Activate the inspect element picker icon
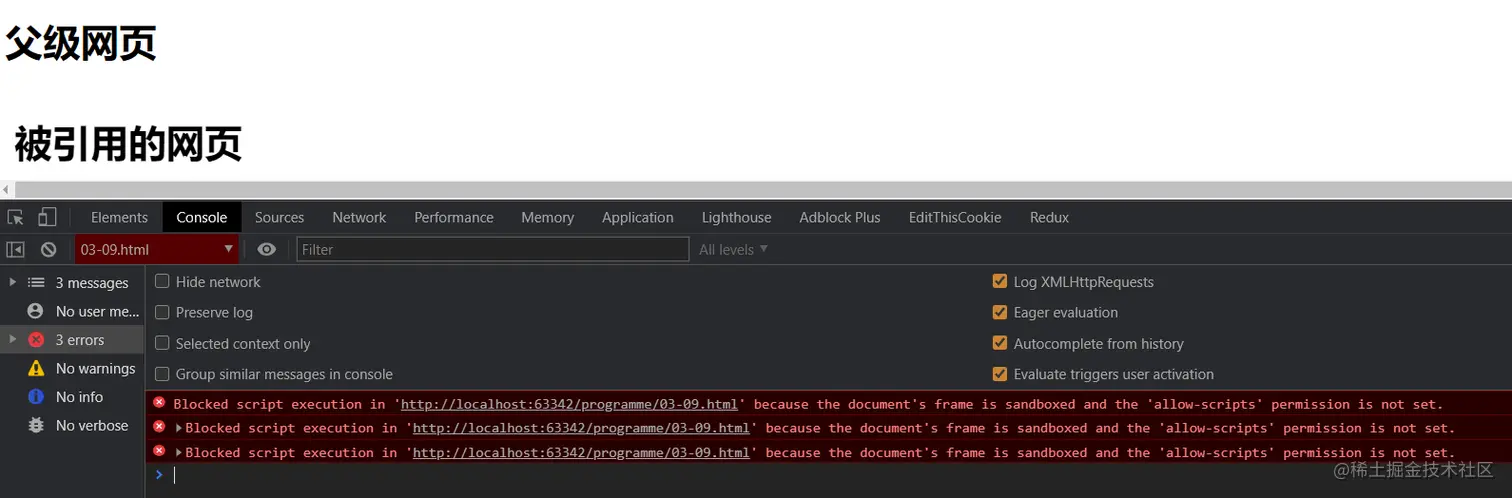Viewport: 1512px width, 498px height. 15,217
